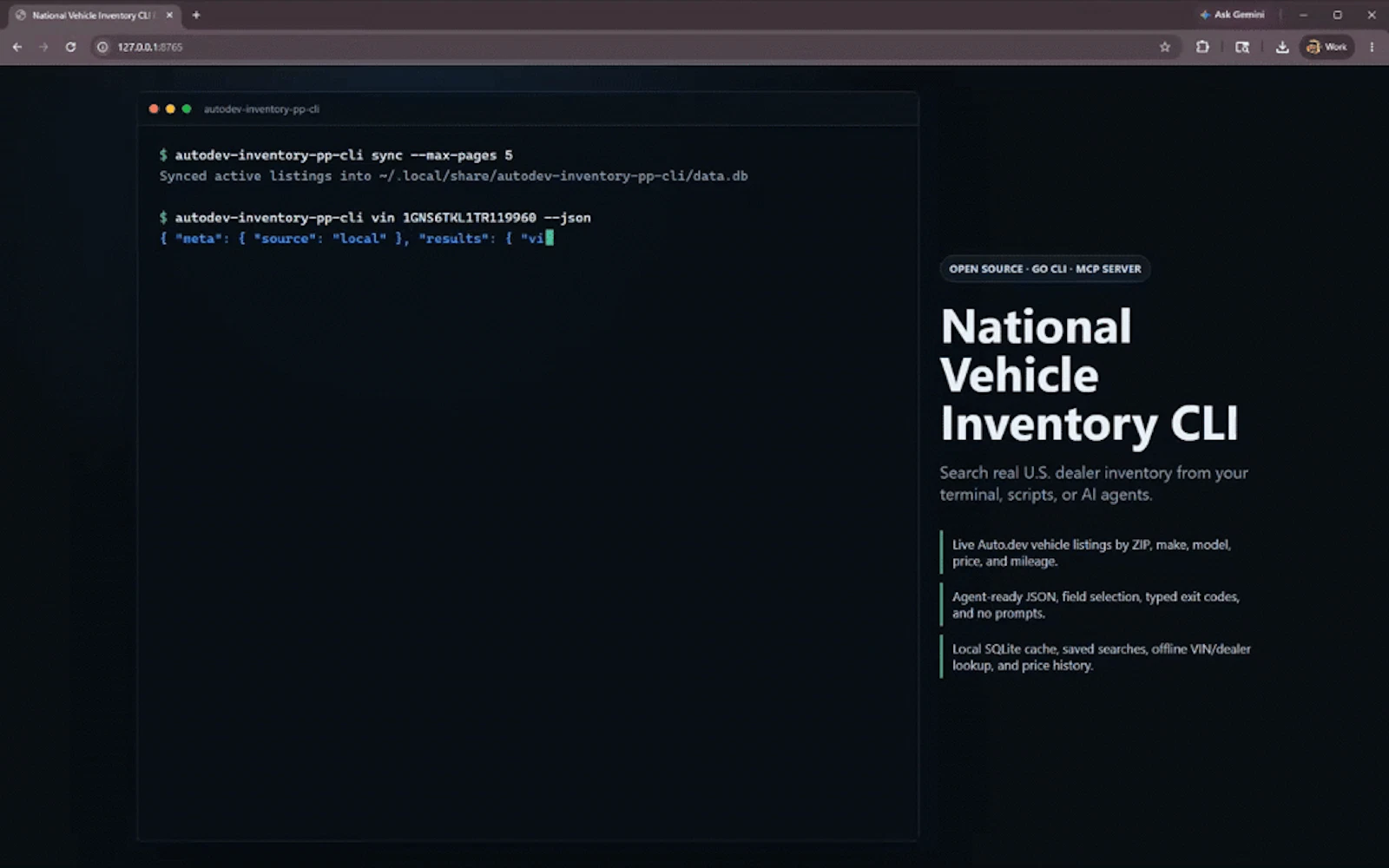Open the tab search icon in toolbar
Viewport: 1389px width, 868px height.
pos(1242,47)
